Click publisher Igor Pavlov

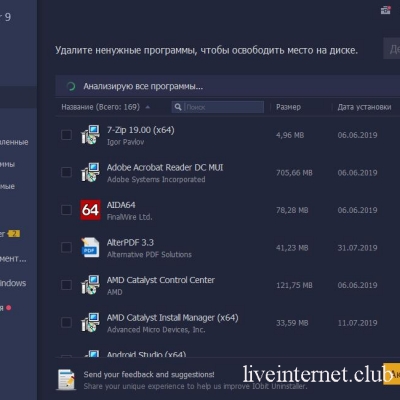[x=125, y=142]
